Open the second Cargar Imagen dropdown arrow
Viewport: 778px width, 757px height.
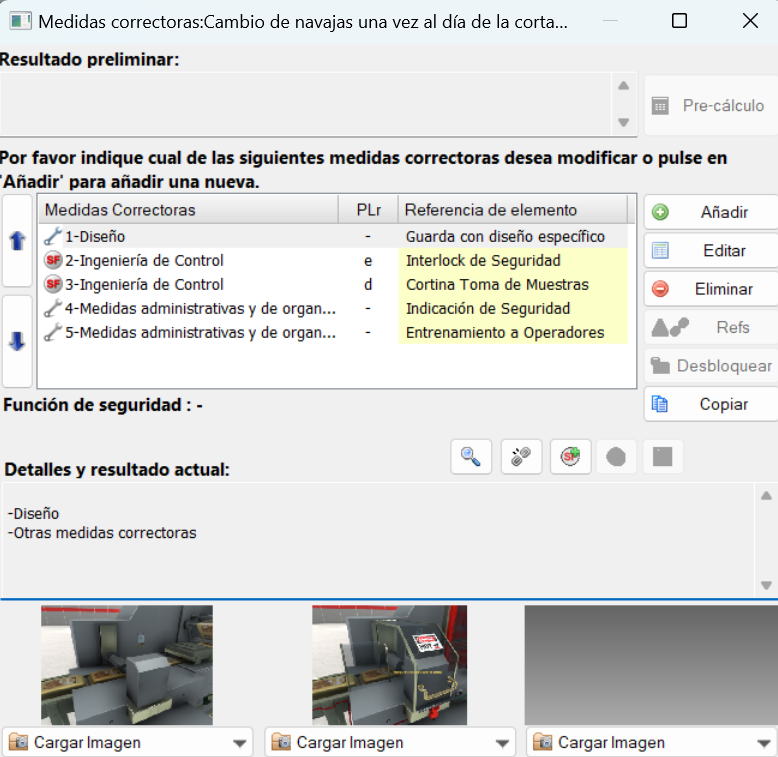[502, 743]
